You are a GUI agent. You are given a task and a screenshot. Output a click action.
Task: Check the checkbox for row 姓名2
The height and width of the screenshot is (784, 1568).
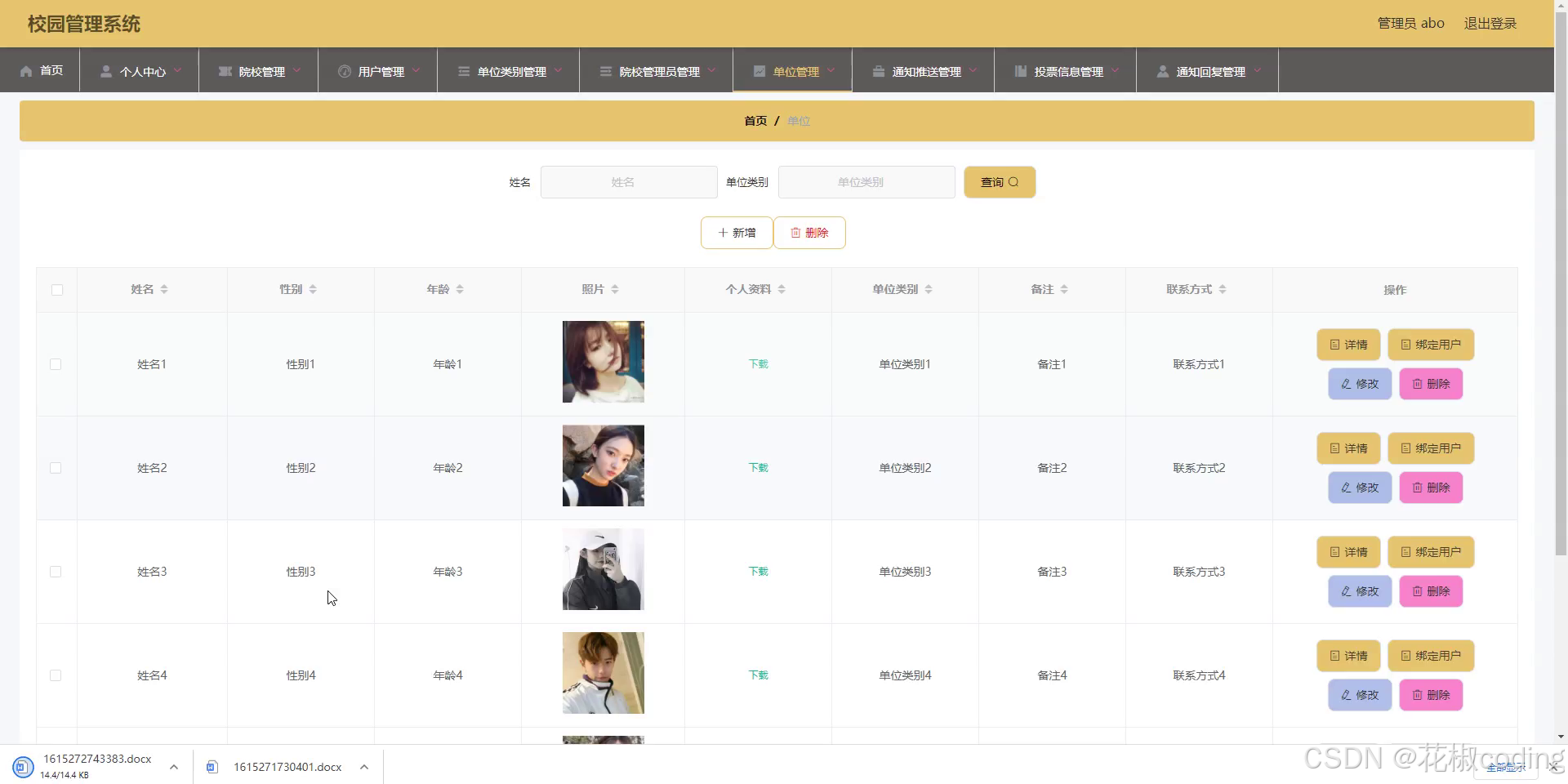tap(56, 468)
